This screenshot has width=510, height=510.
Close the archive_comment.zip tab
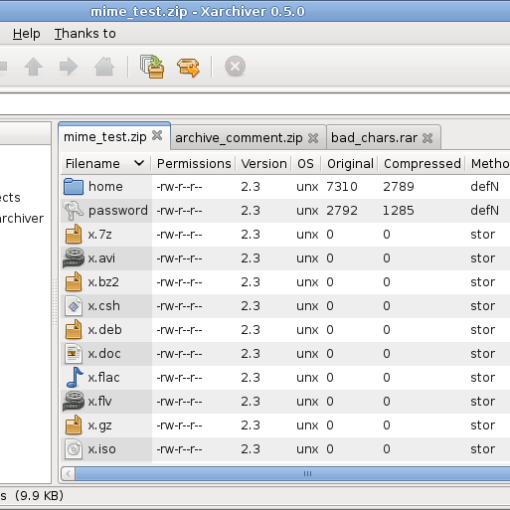tap(313, 138)
